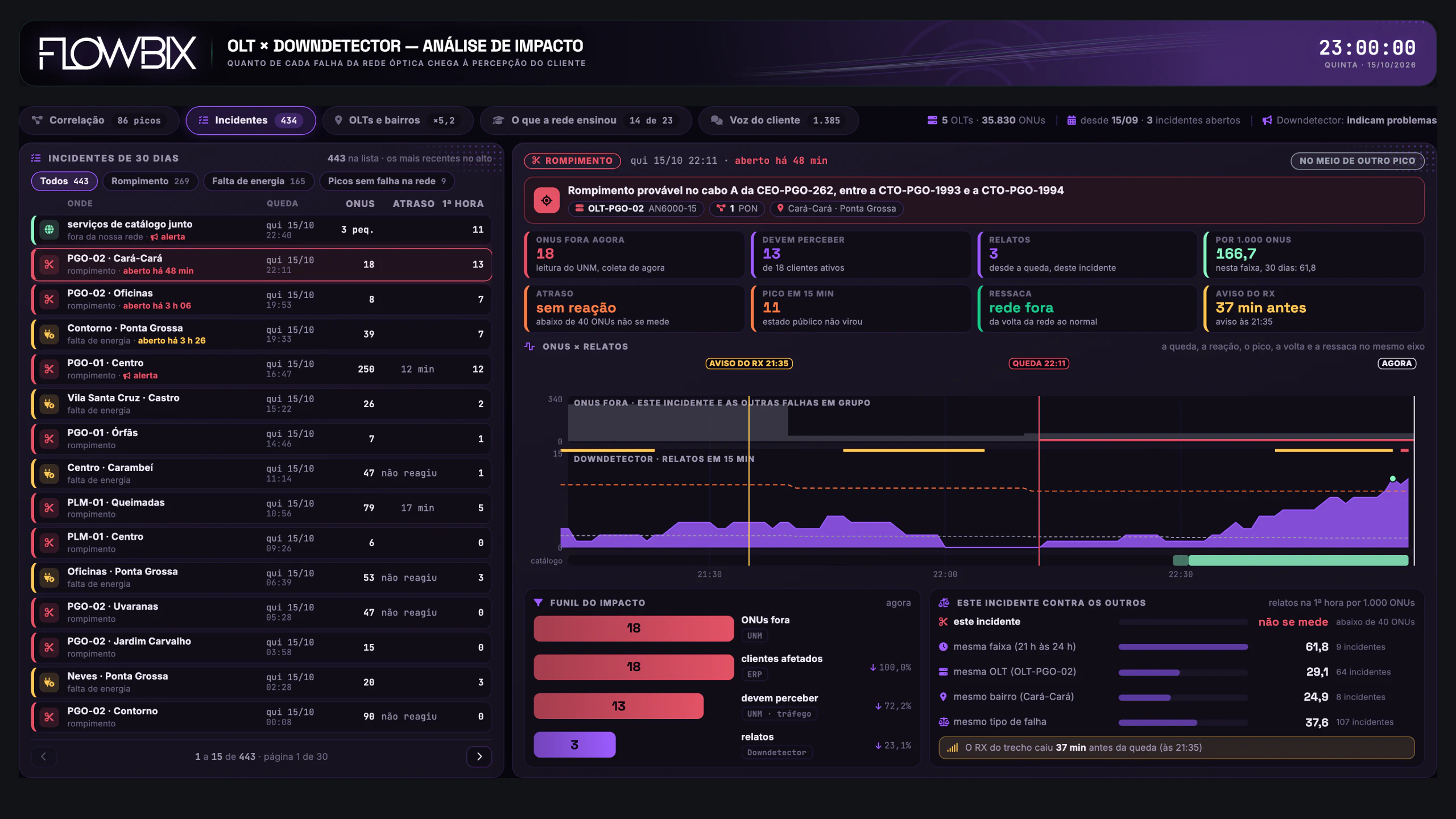Viewport: 1456px width, 819px height.
Task: Select the AVISO DO RX 21:35 marker
Action: (x=749, y=363)
